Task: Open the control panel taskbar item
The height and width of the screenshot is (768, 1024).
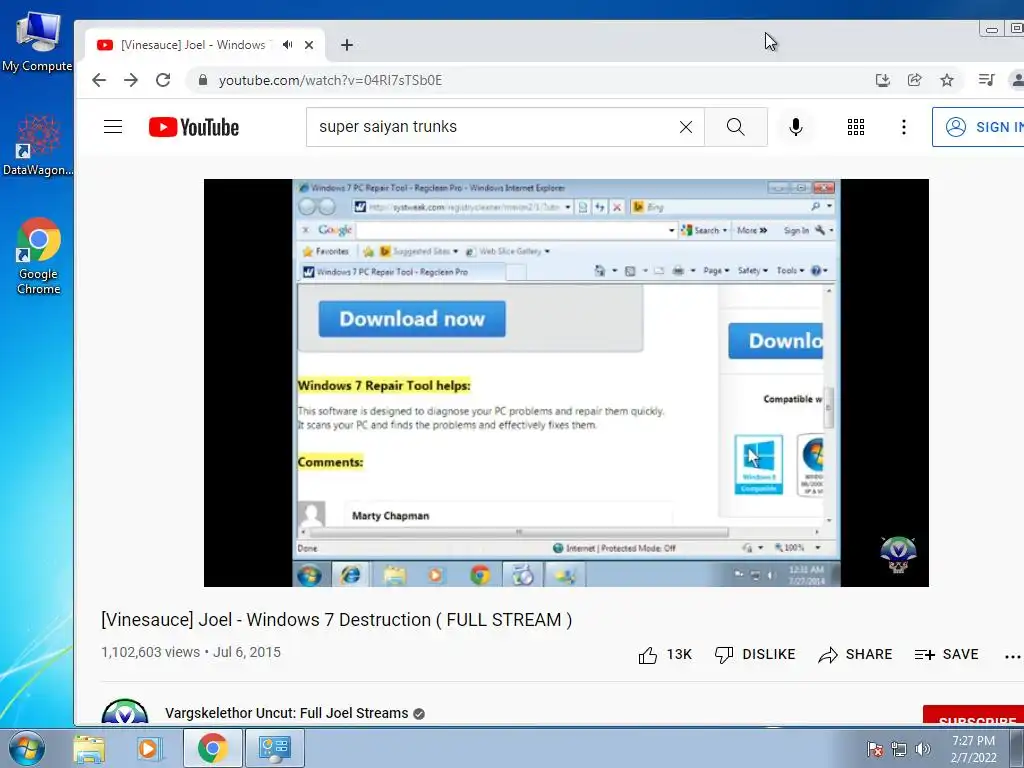Action: pyautogui.click(x=275, y=748)
